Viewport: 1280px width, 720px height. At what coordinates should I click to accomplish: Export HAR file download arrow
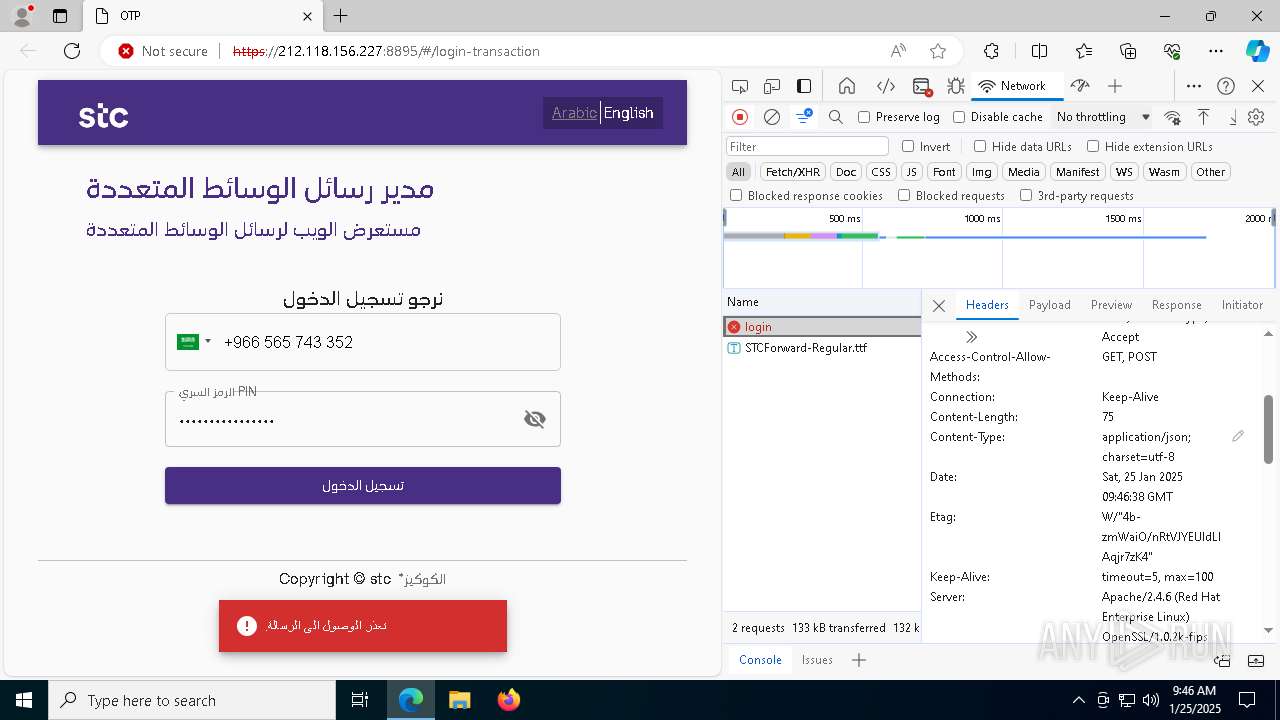point(1233,117)
